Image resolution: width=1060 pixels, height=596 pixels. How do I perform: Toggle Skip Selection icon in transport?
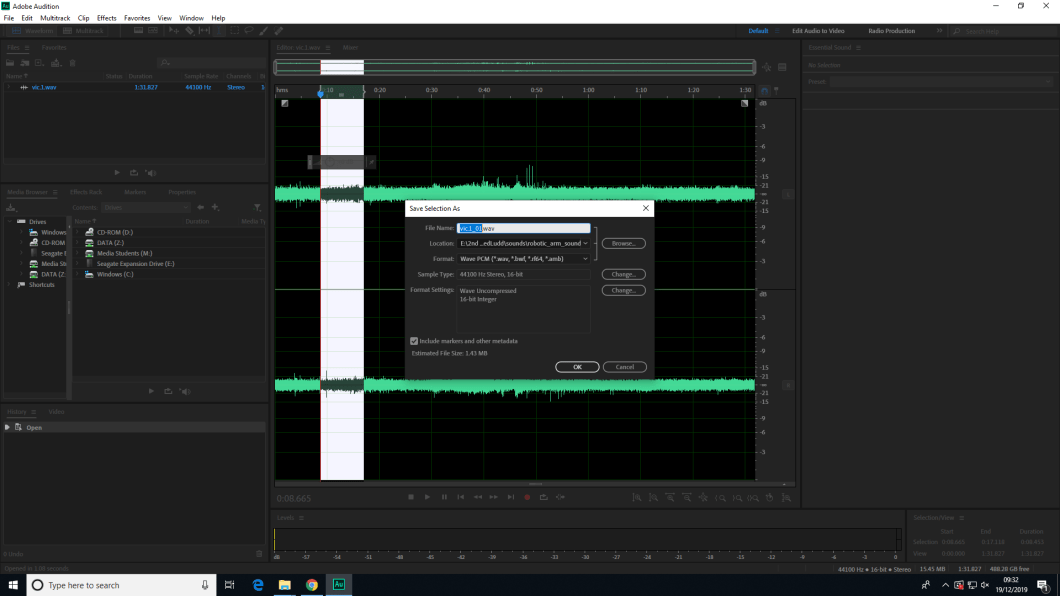pyautogui.click(x=560, y=497)
